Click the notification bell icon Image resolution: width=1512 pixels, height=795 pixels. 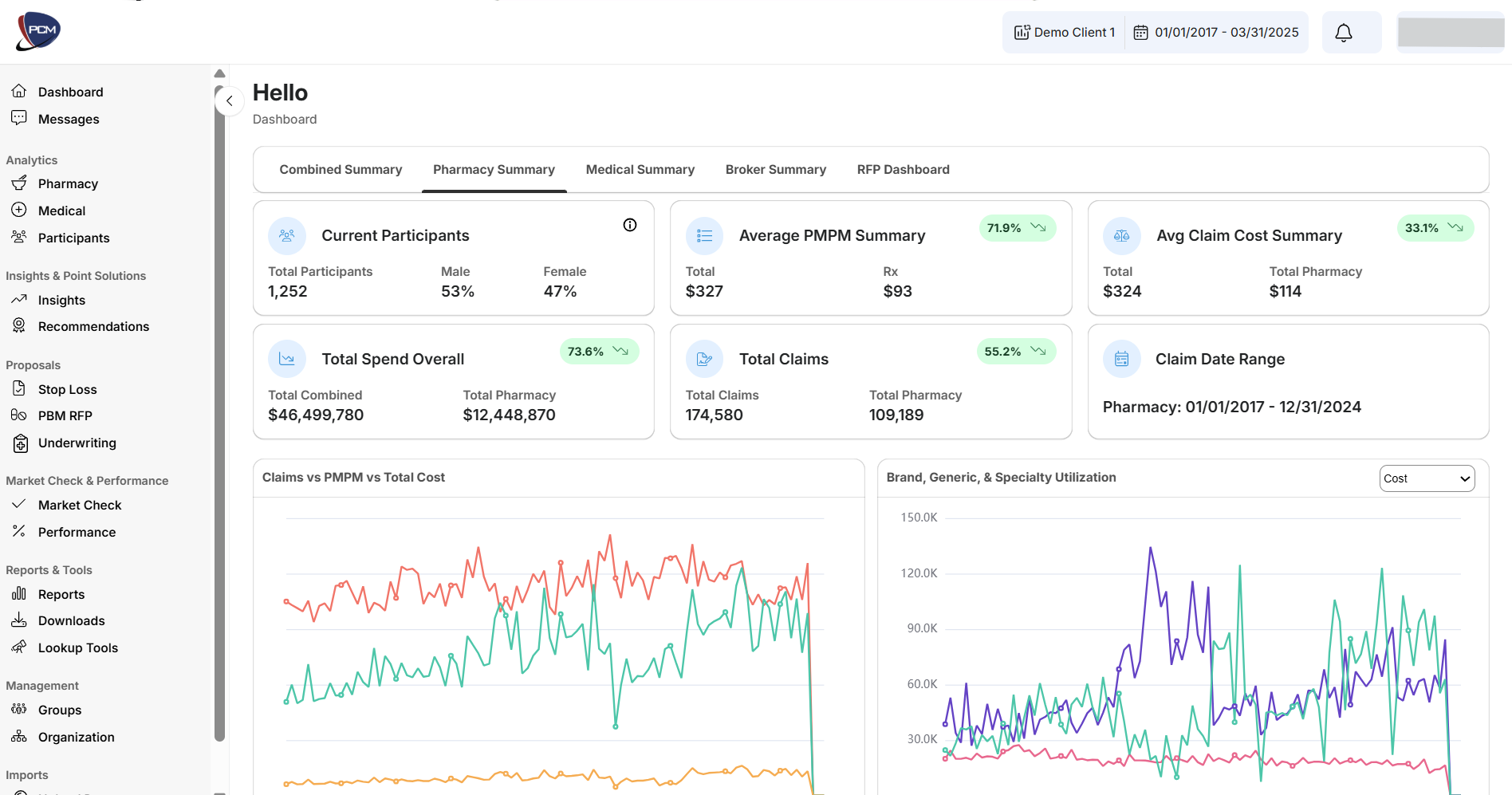point(1344,33)
